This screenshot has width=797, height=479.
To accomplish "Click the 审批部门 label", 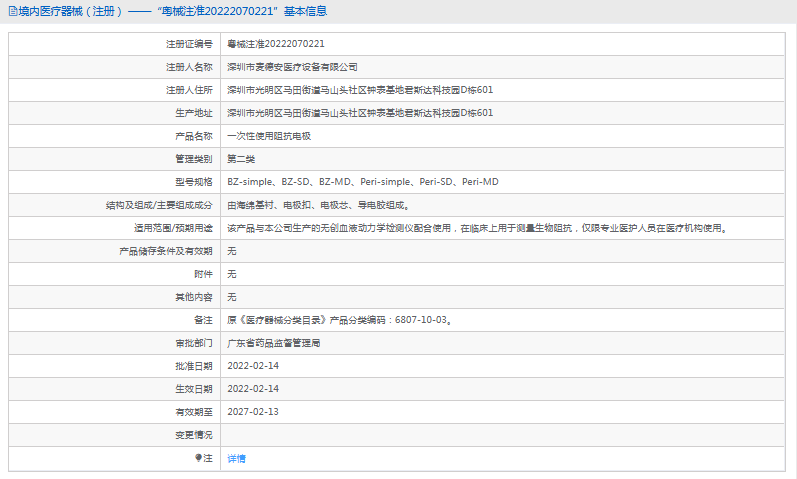I will tap(194, 343).
